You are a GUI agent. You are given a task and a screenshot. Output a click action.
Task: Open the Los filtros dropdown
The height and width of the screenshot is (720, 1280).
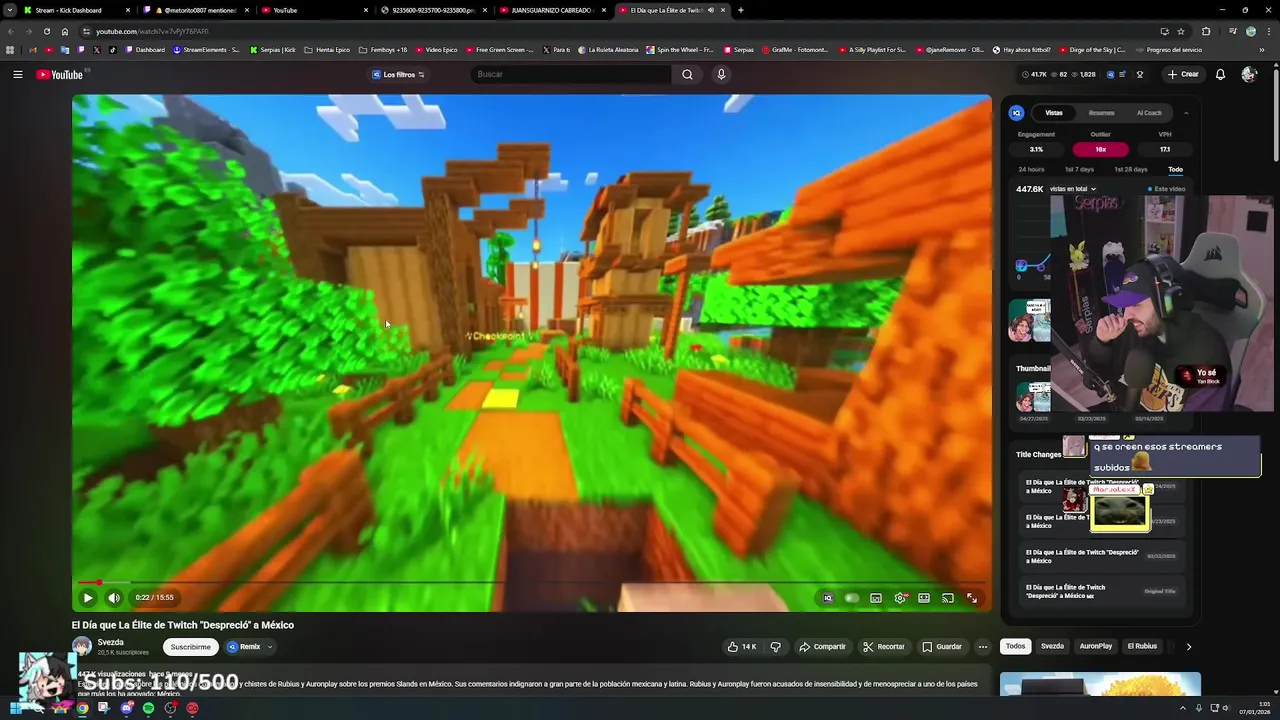point(398,74)
